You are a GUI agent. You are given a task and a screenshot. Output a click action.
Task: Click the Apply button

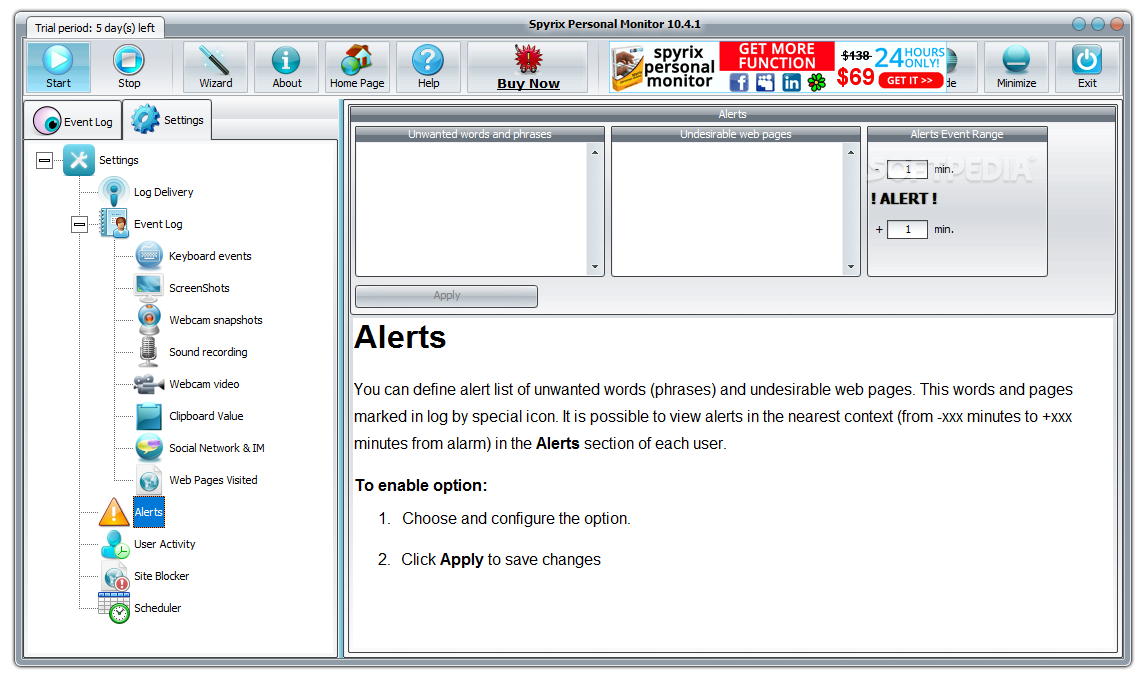tap(446, 295)
